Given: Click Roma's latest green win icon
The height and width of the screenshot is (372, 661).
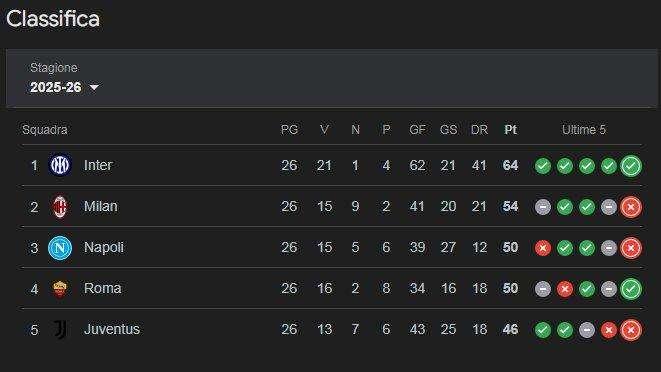Looking at the screenshot, I should [631, 289].
